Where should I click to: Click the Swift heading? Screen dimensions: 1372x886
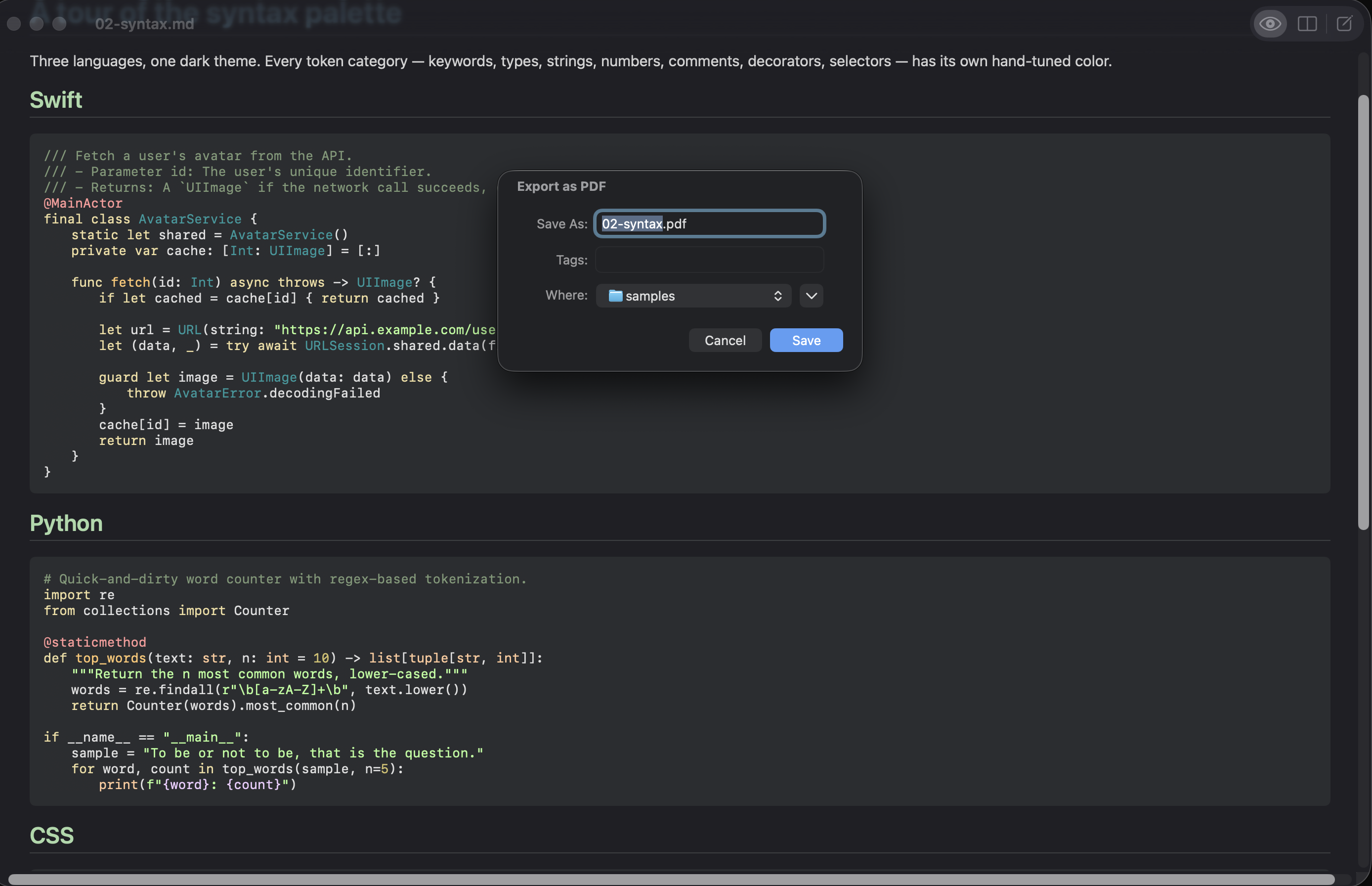(x=56, y=100)
